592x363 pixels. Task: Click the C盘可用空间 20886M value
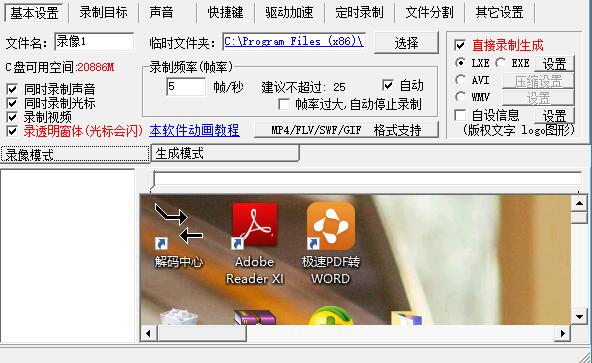[95, 68]
